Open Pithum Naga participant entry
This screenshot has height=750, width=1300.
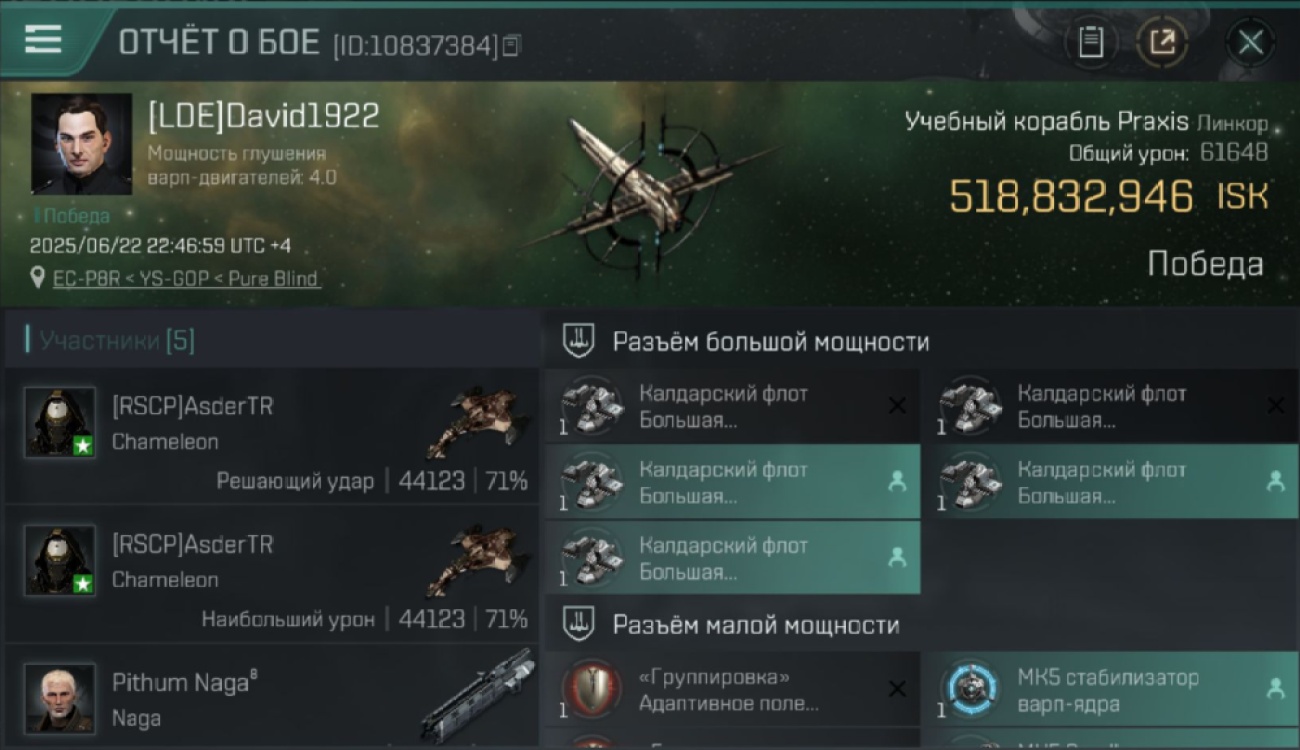(x=272, y=697)
